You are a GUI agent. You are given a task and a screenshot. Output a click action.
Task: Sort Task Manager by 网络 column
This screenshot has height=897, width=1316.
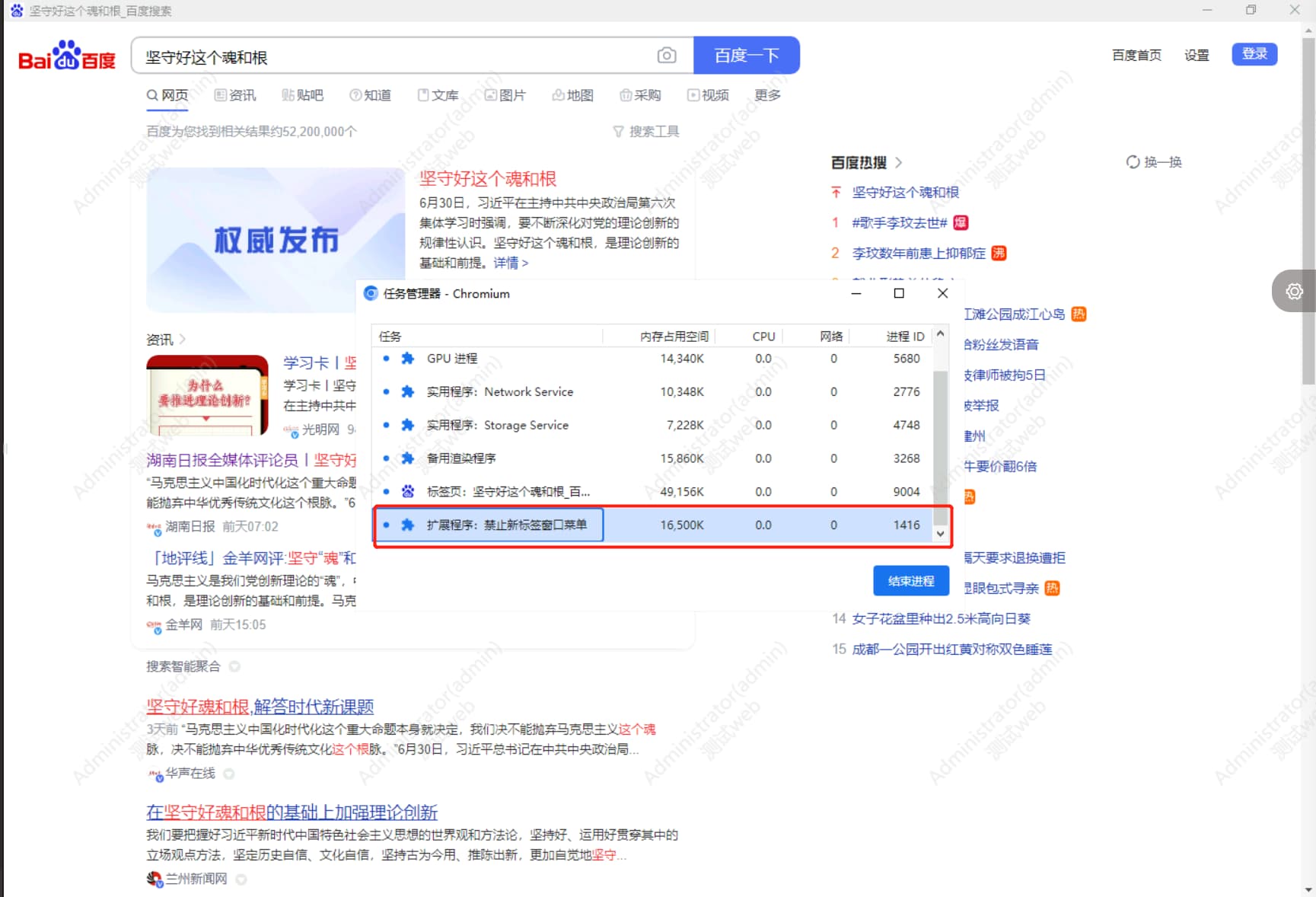point(831,337)
